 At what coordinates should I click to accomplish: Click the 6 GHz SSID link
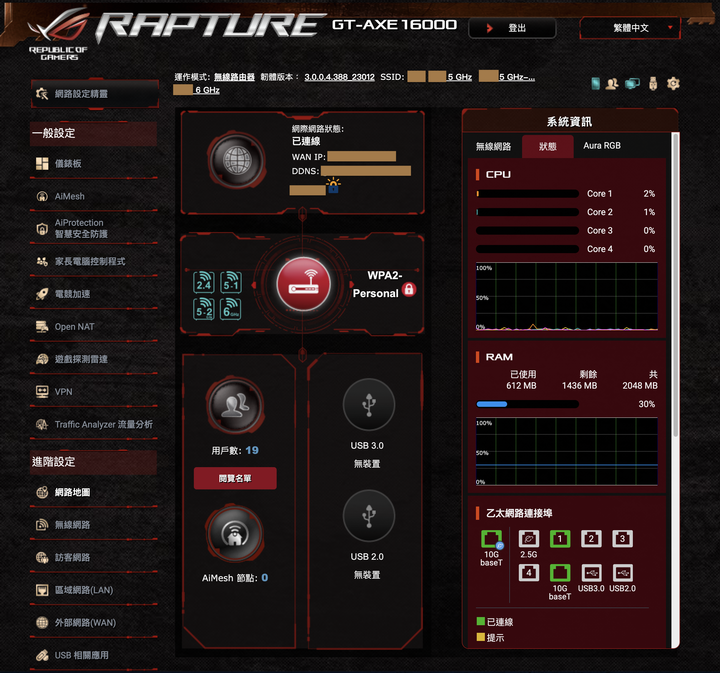[x=208, y=90]
